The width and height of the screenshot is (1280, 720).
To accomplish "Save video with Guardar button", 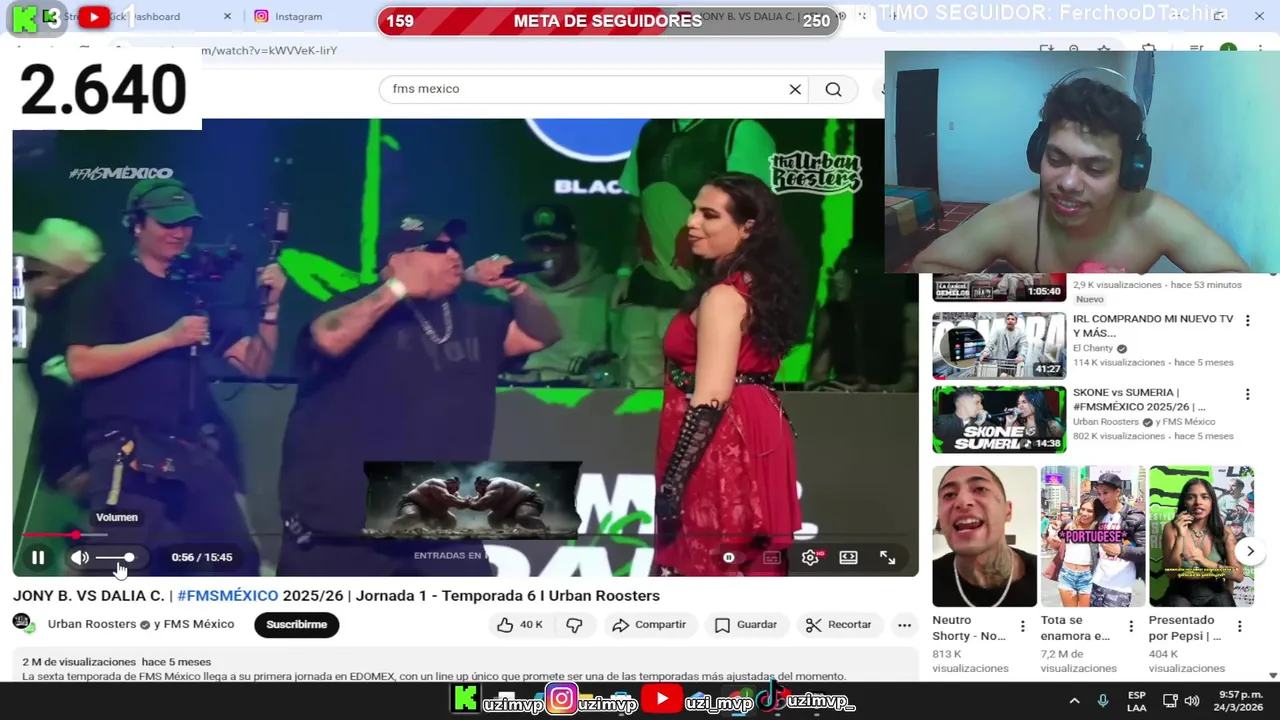I will (746, 625).
